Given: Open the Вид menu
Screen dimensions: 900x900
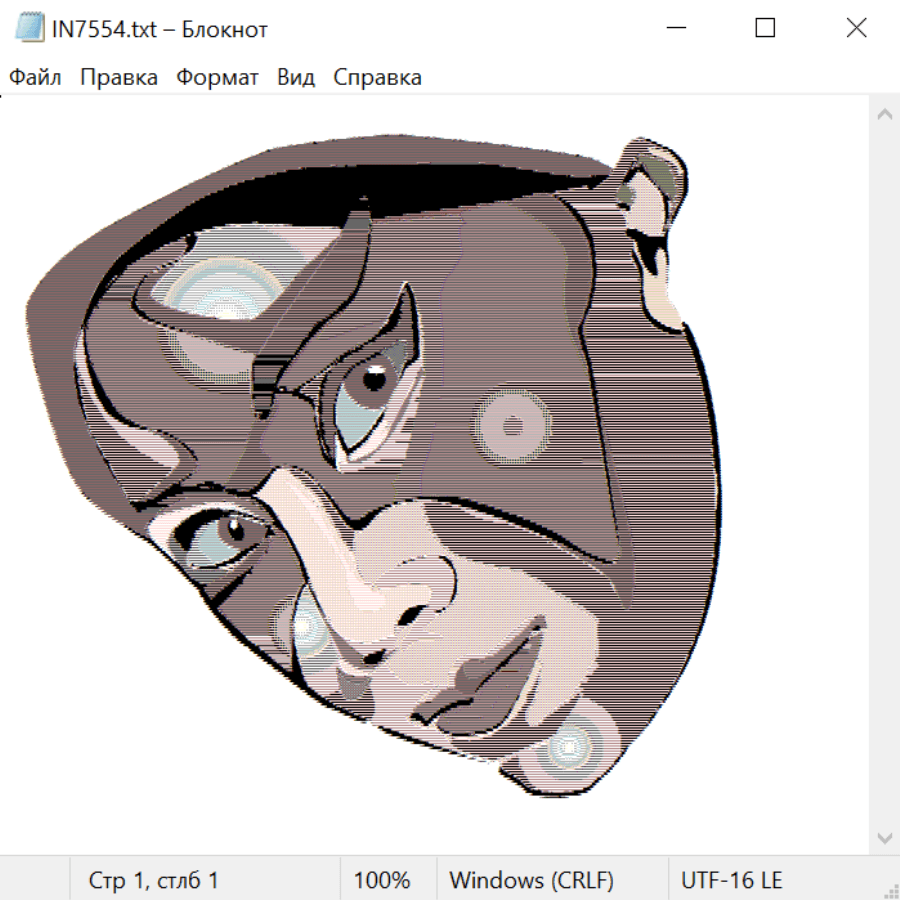Looking at the screenshot, I should (x=295, y=78).
